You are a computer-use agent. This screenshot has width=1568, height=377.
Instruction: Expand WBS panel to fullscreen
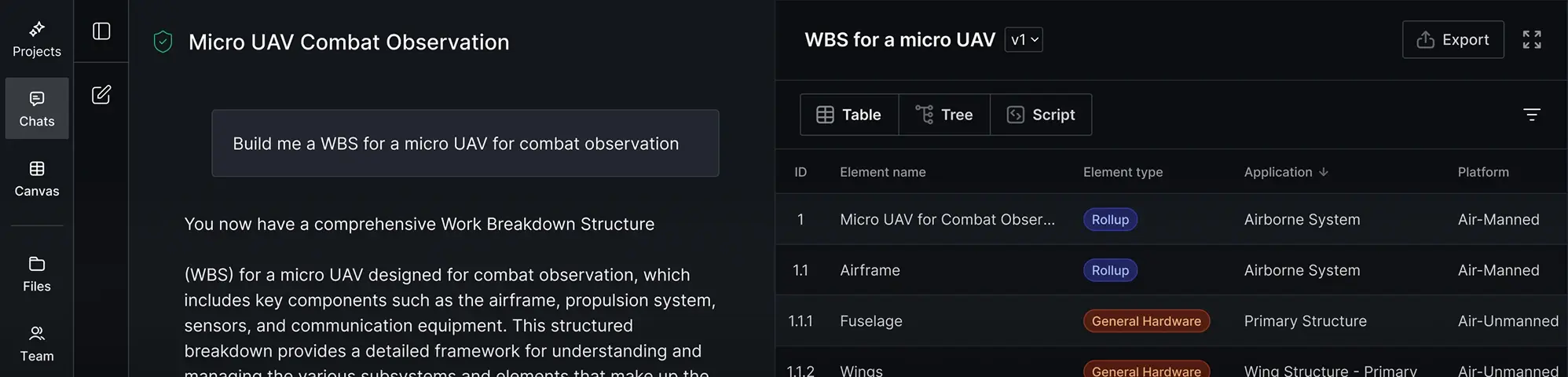pos(1531,39)
